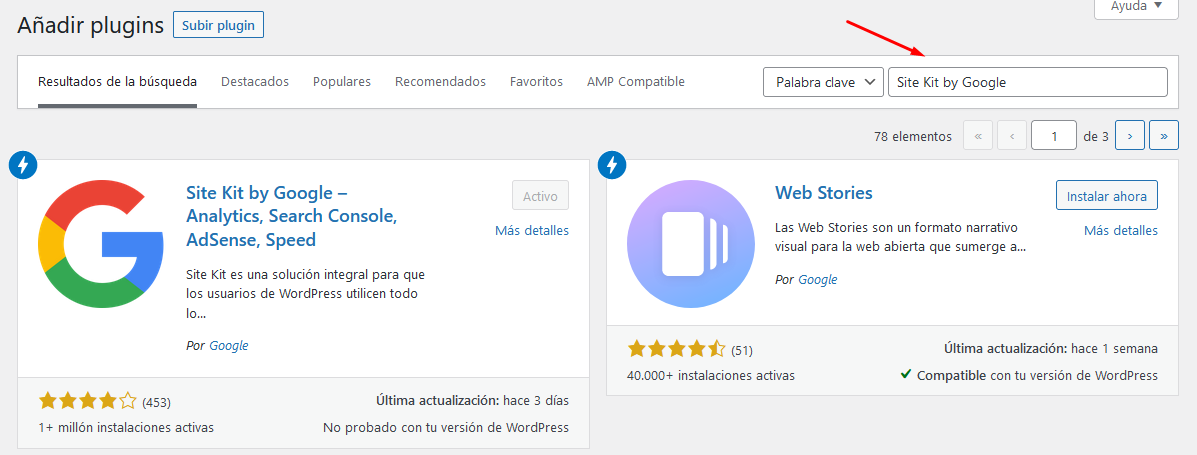
Task: Click the (453) ratings count
Action: [x=156, y=402]
